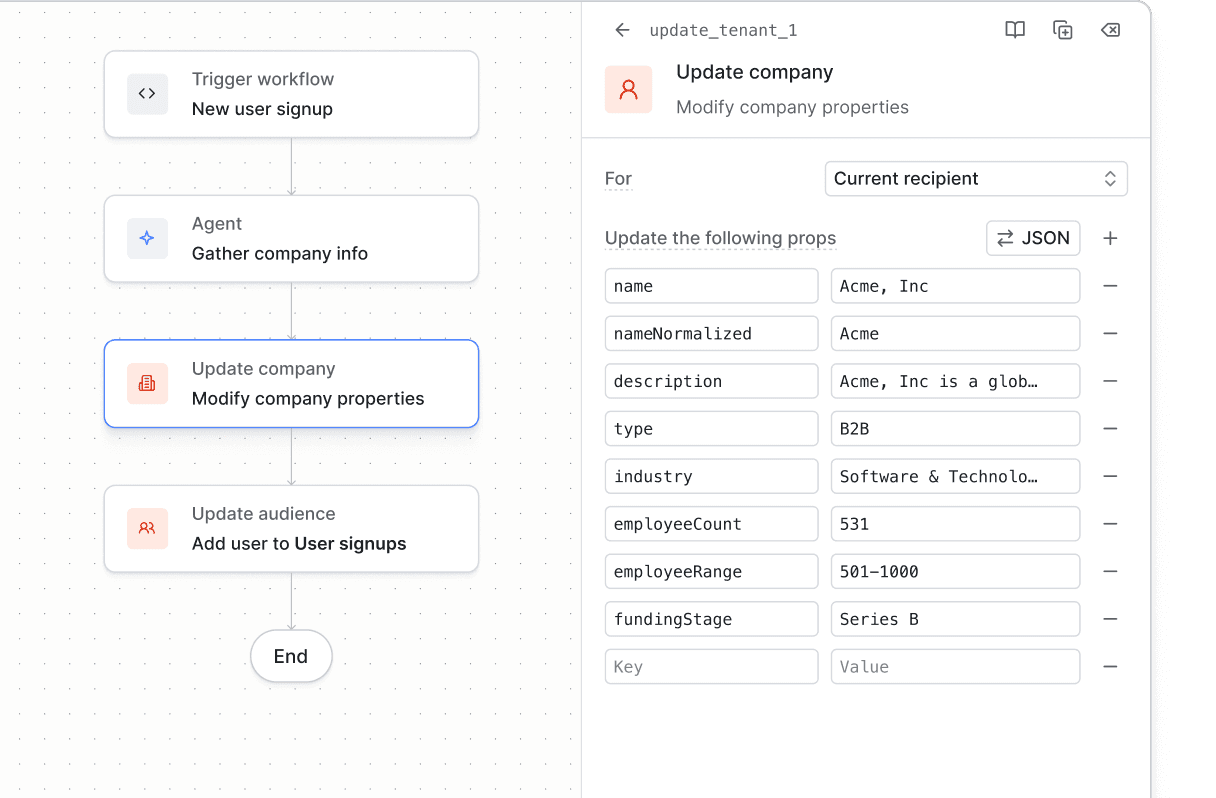Image resolution: width=1216 pixels, height=798 pixels.
Task: Remove the employeeCount property row
Action: pos(1110,523)
